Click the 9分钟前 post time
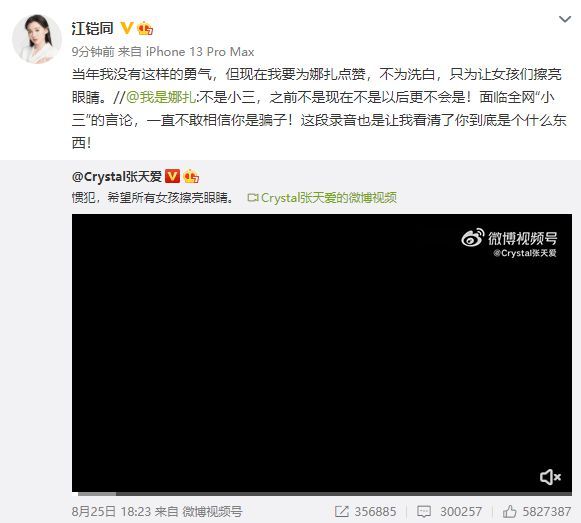 [x=93, y=52]
